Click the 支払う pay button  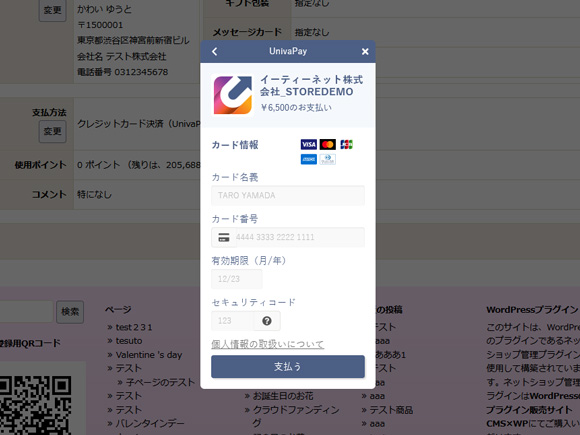(288, 367)
